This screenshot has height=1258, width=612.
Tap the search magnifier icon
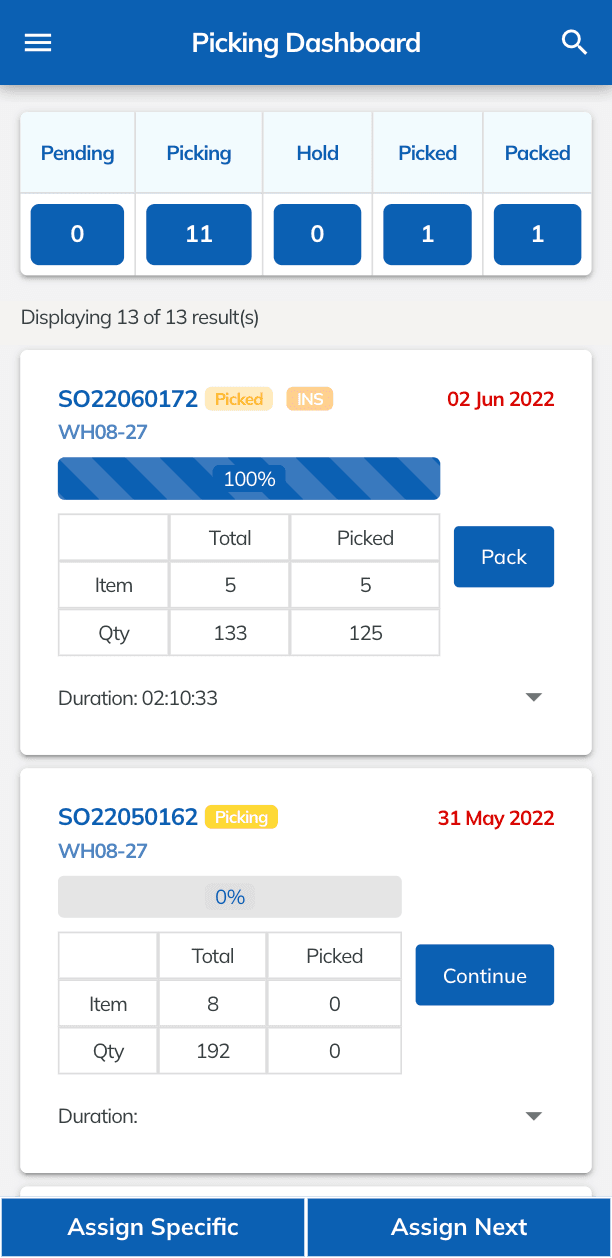pos(574,43)
